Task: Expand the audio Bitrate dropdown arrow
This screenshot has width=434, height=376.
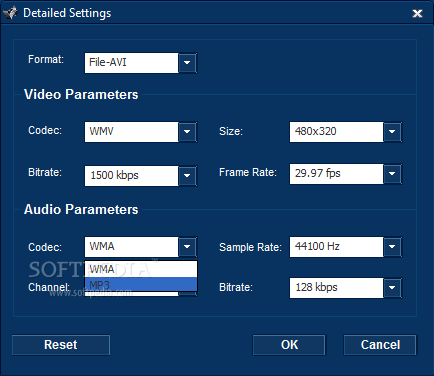Action: [x=392, y=288]
